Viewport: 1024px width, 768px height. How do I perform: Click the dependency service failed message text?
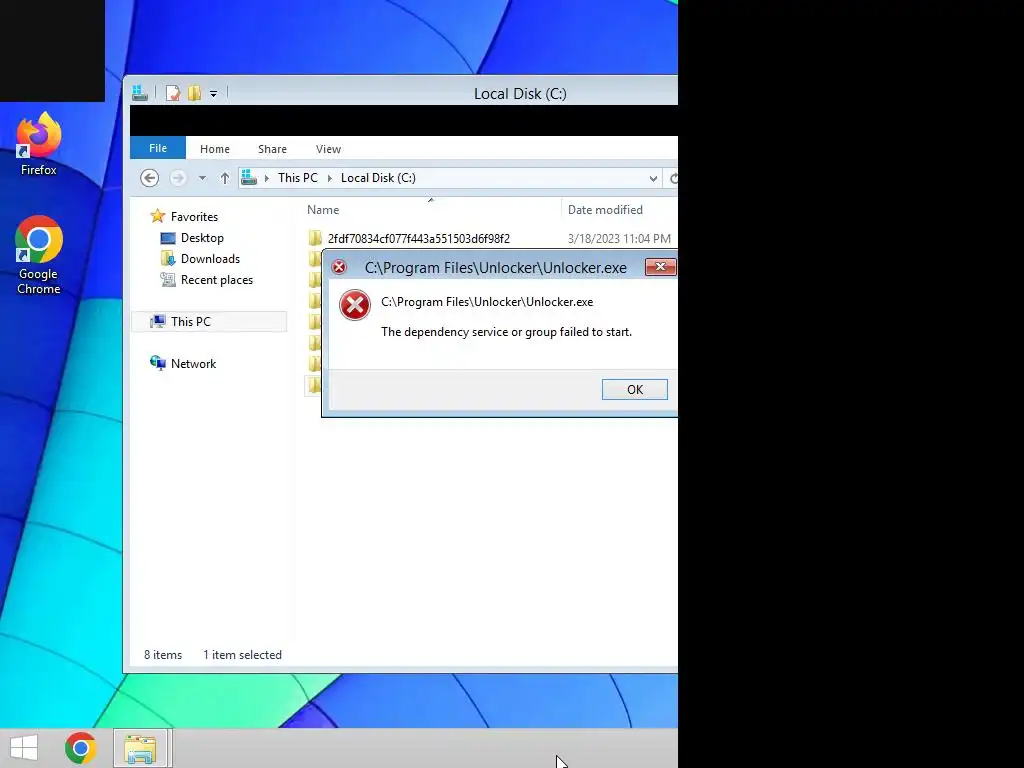[506, 332]
